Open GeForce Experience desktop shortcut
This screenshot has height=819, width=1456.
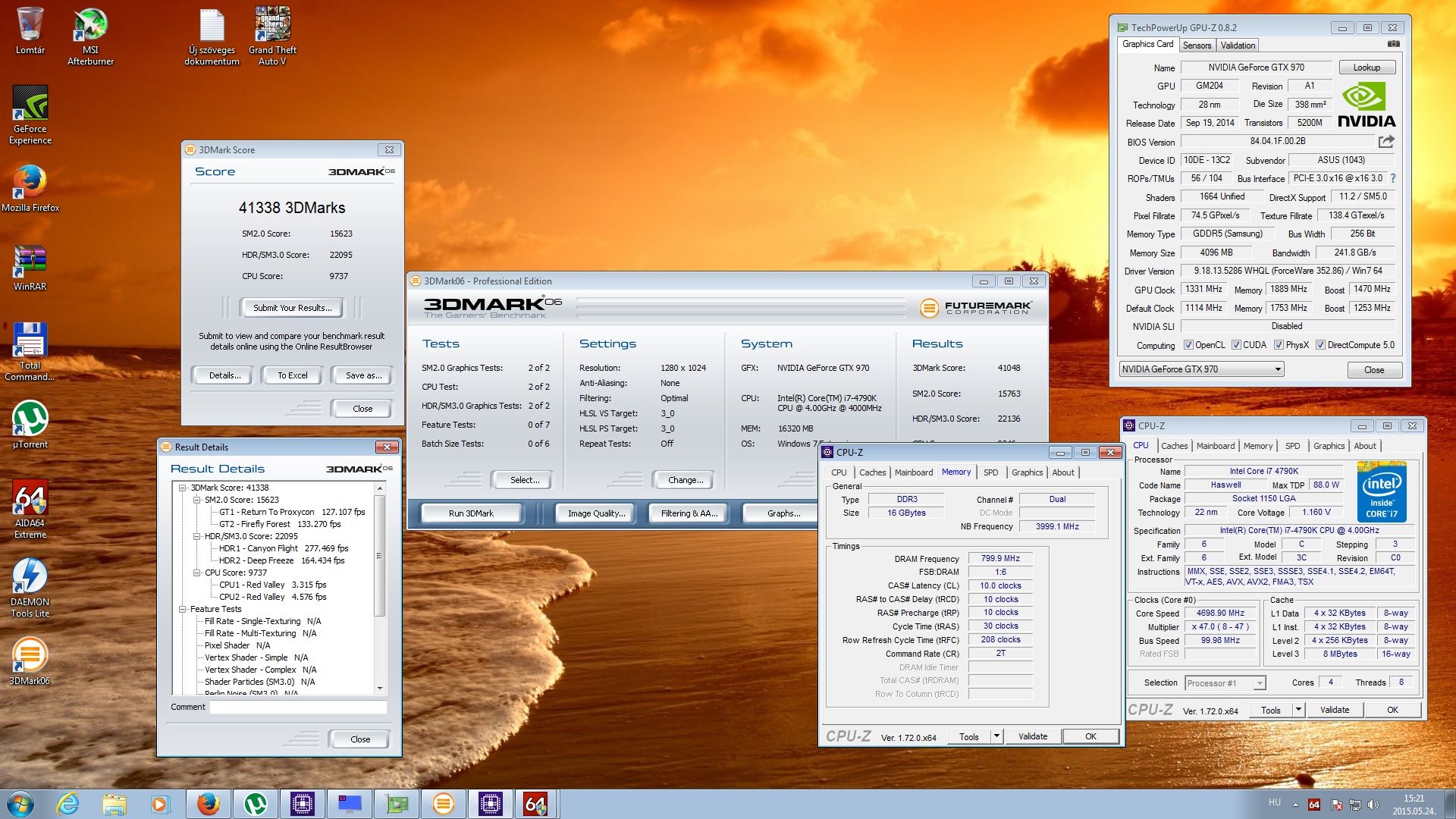tap(30, 115)
